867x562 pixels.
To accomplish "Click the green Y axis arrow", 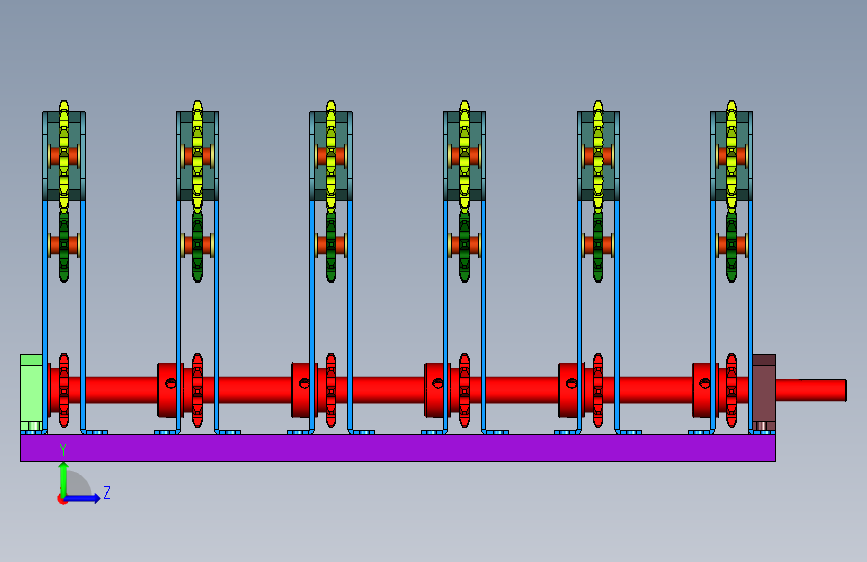I will 64,479.
